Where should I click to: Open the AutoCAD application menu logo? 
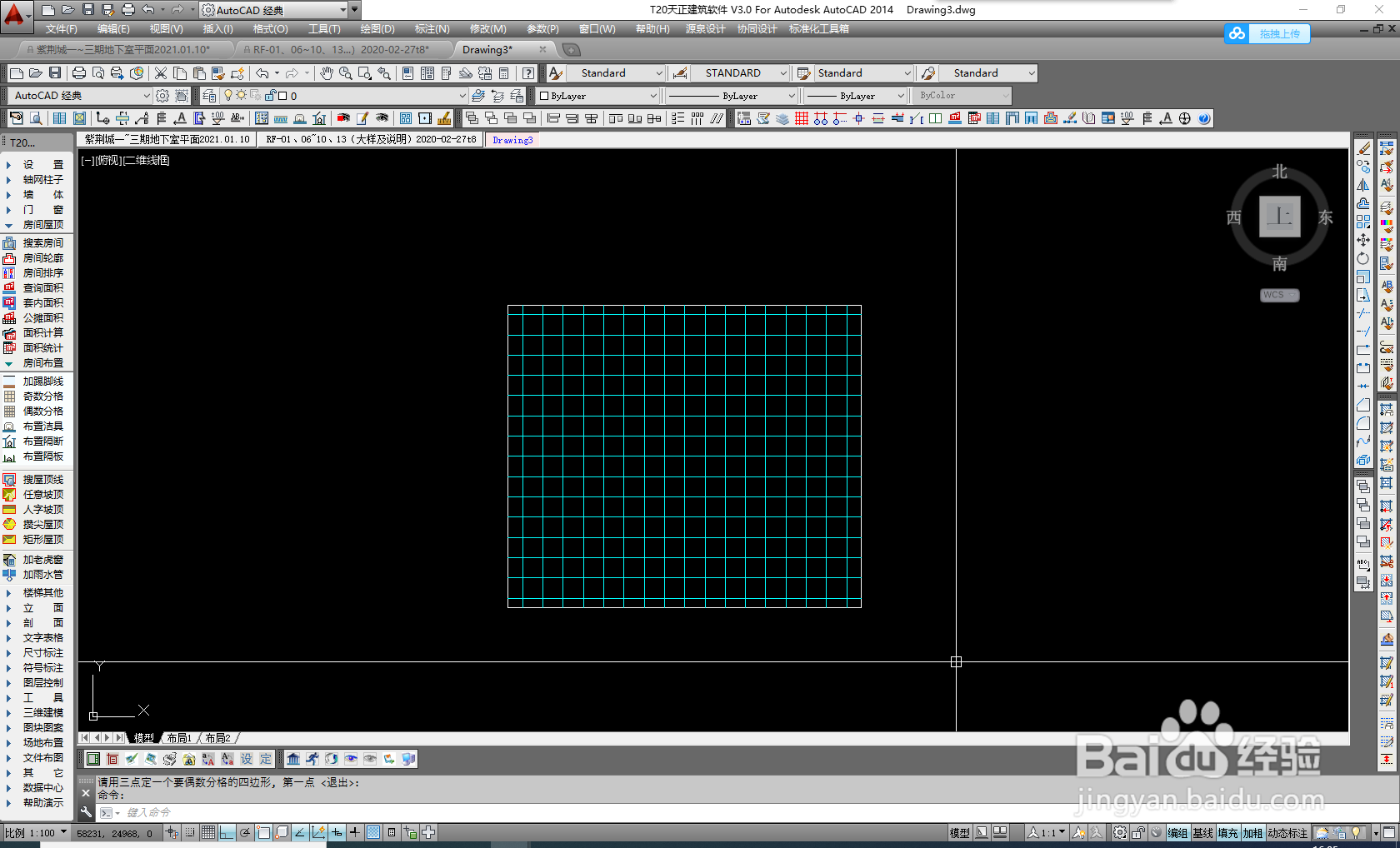[x=15, y=15]
